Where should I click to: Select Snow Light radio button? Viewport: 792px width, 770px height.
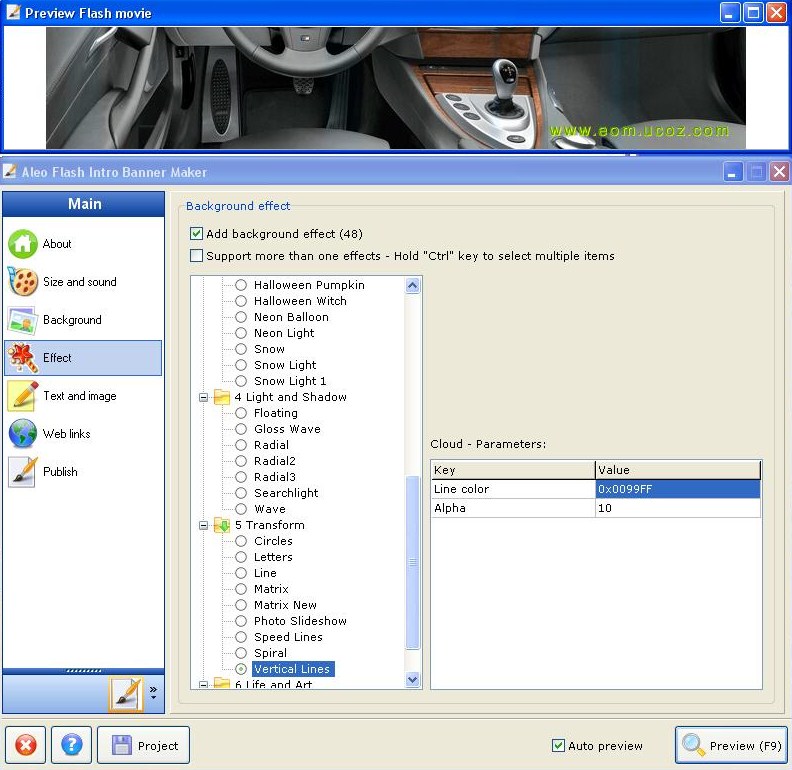tap(241, 365)
